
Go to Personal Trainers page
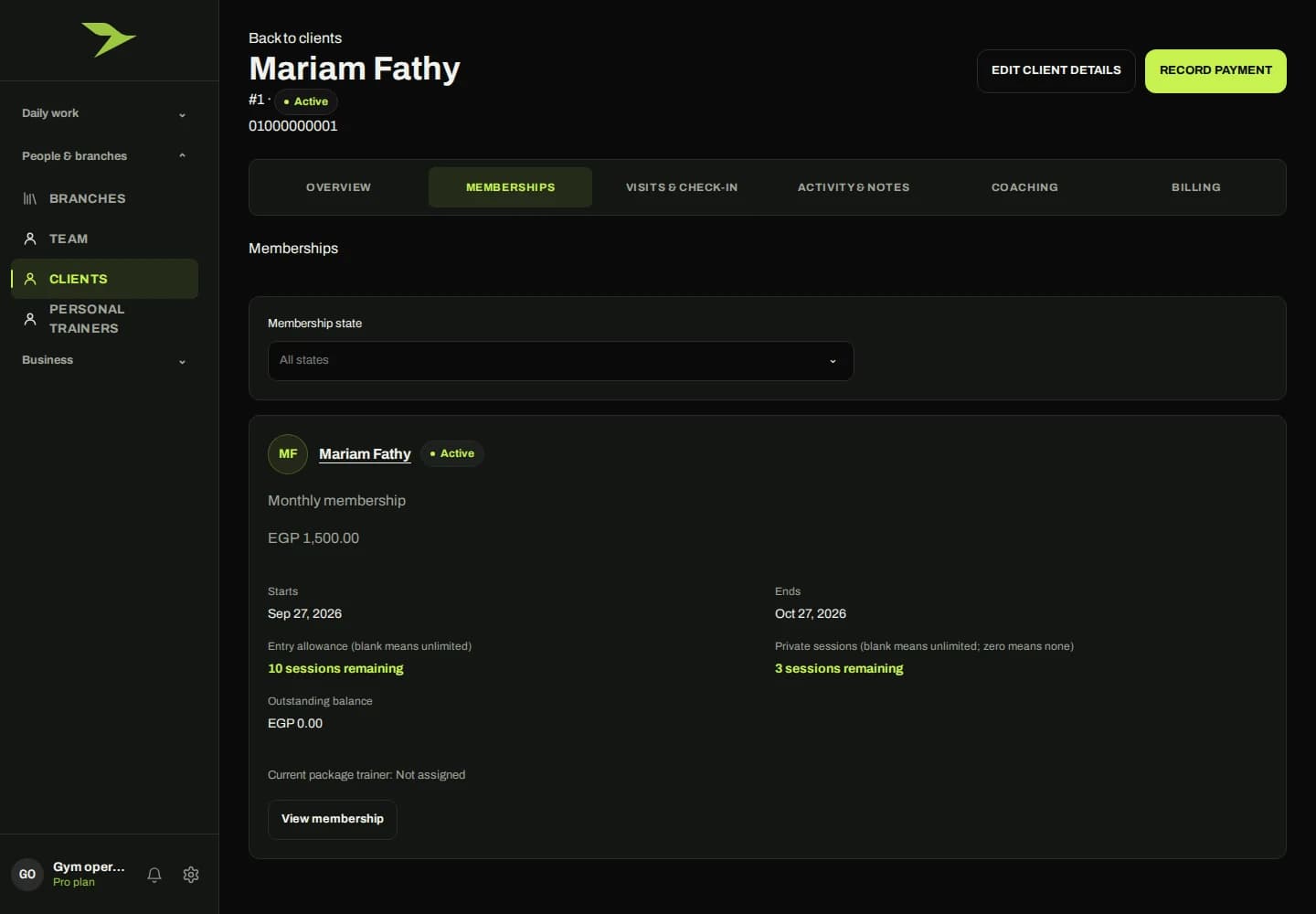(104, 319)
